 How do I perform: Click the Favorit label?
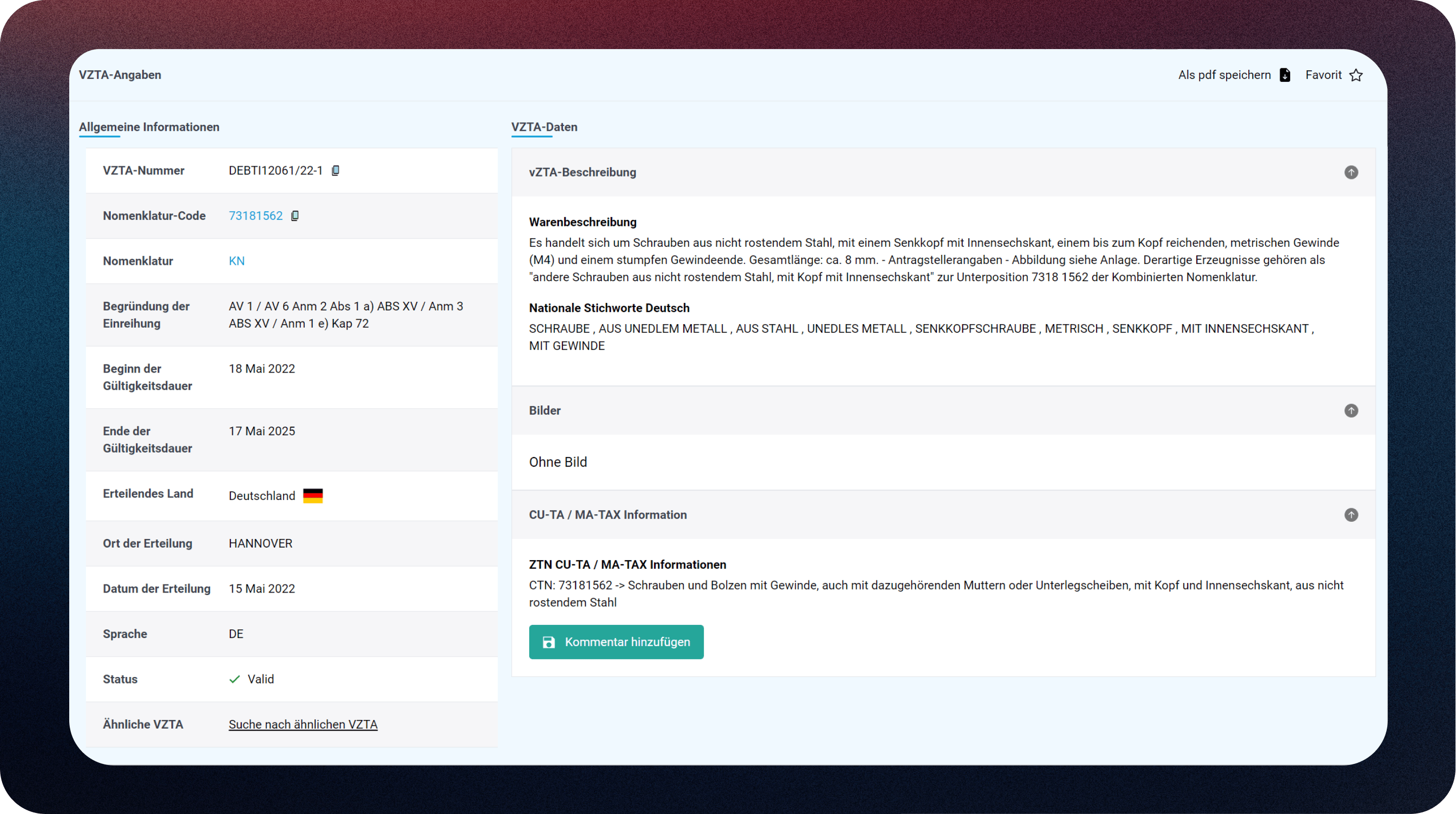click(x=1323, y=75)
